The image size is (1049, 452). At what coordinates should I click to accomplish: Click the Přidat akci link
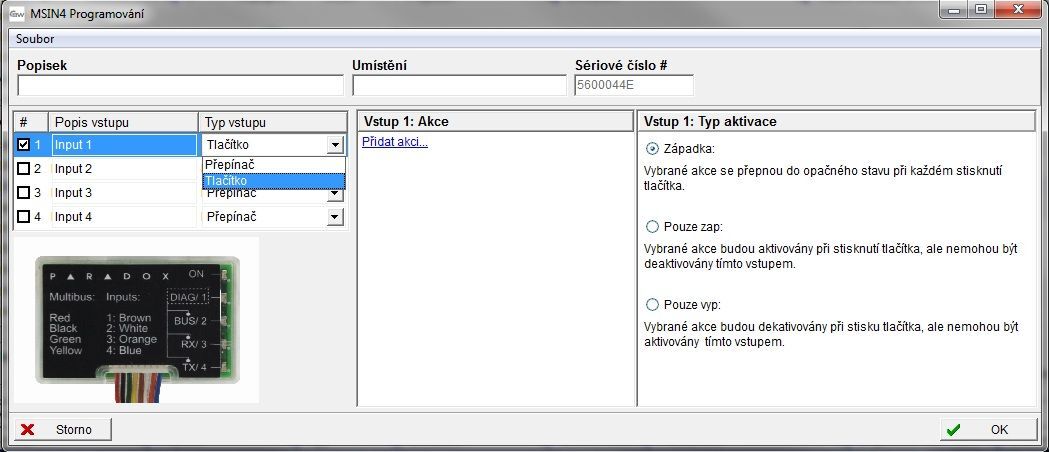[x=394, y=142]
